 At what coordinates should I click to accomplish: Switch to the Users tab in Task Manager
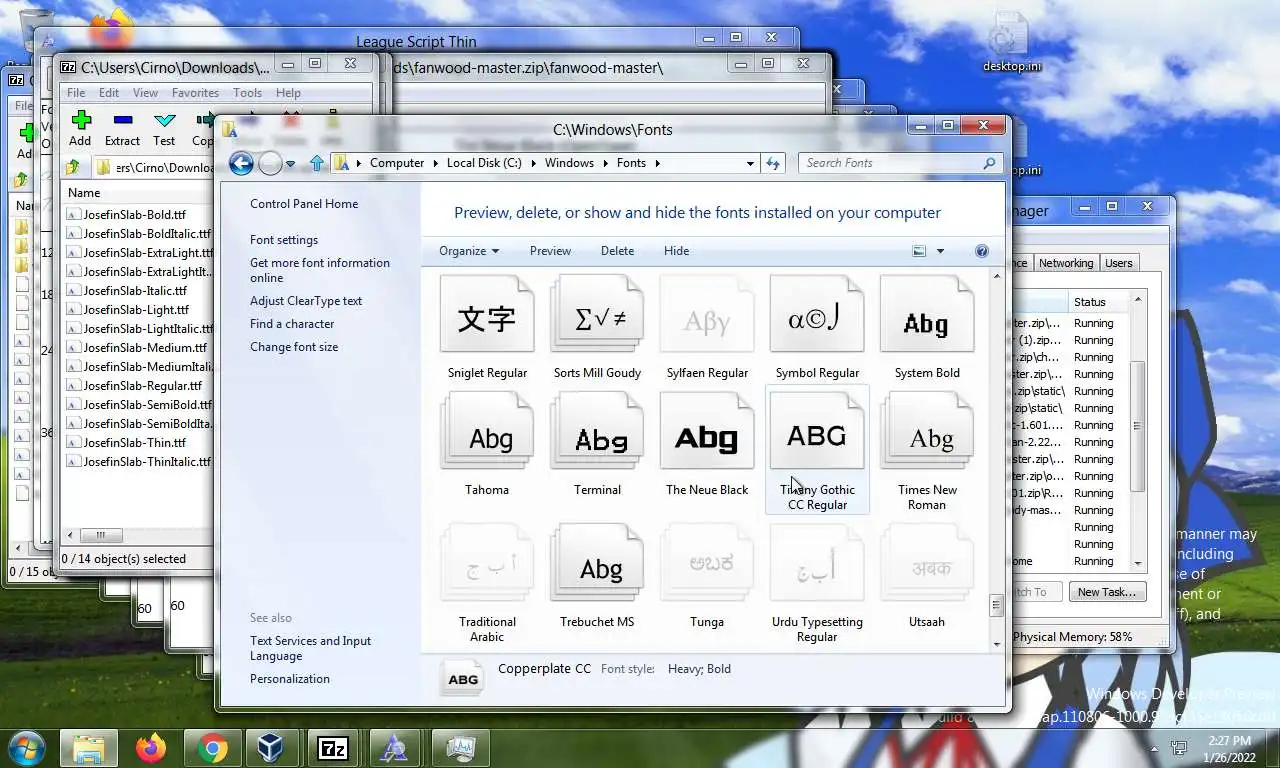[x=1118, y=263]
